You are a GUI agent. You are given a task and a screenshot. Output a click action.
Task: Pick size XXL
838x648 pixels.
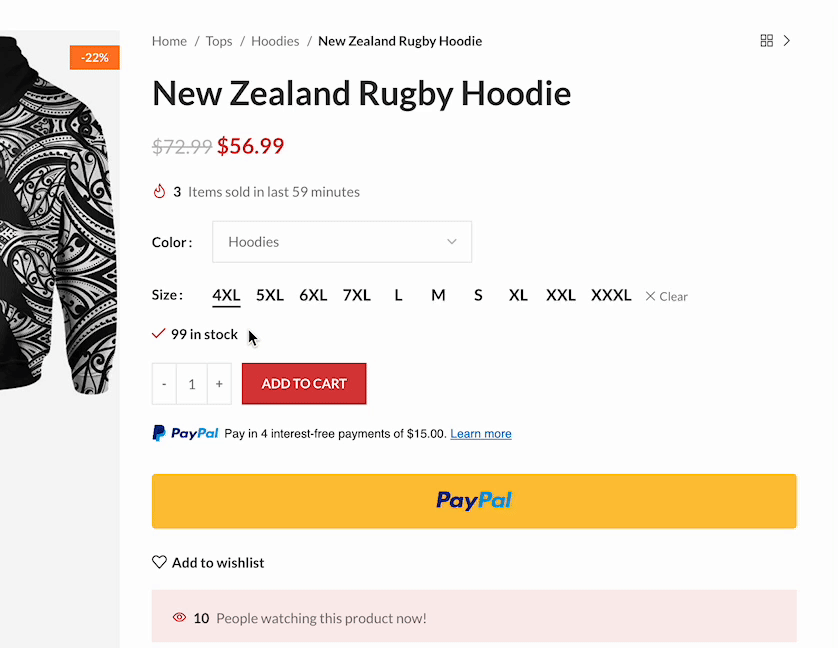[x=561, y=295]
